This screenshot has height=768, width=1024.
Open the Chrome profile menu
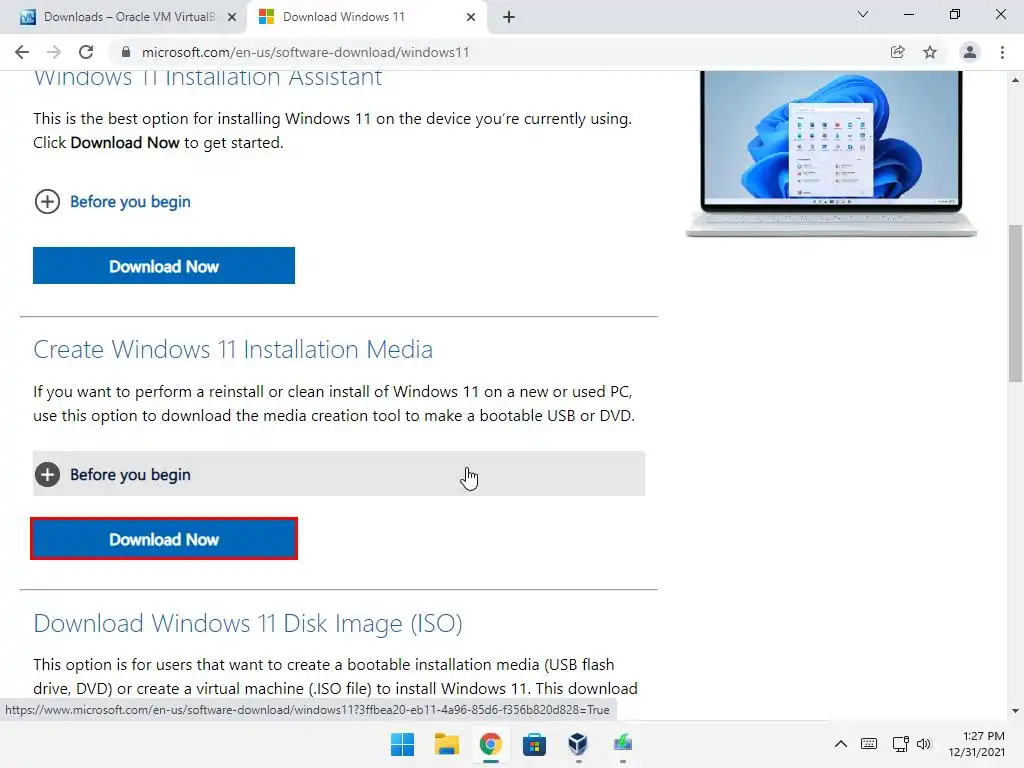click(970, 52)
